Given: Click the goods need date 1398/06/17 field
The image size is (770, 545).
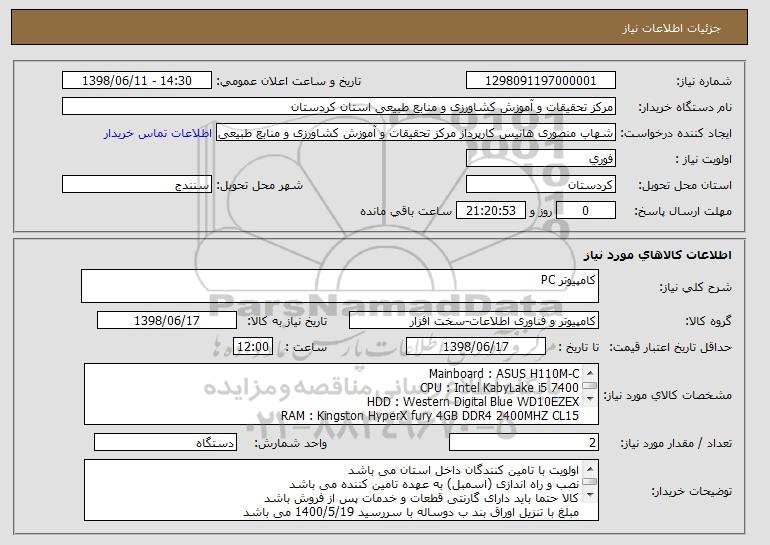Looking at the screenshot, I should (x=167, y=321).
